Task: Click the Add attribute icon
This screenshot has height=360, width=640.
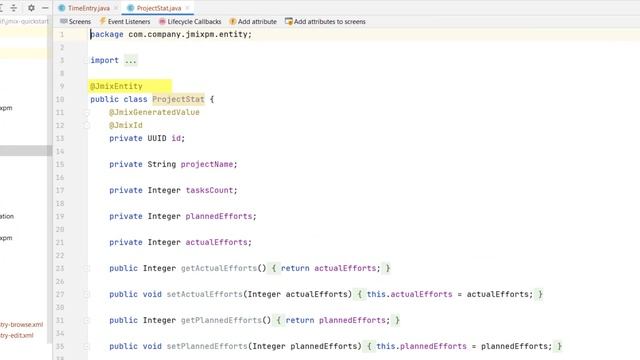Action: (233, 21)
